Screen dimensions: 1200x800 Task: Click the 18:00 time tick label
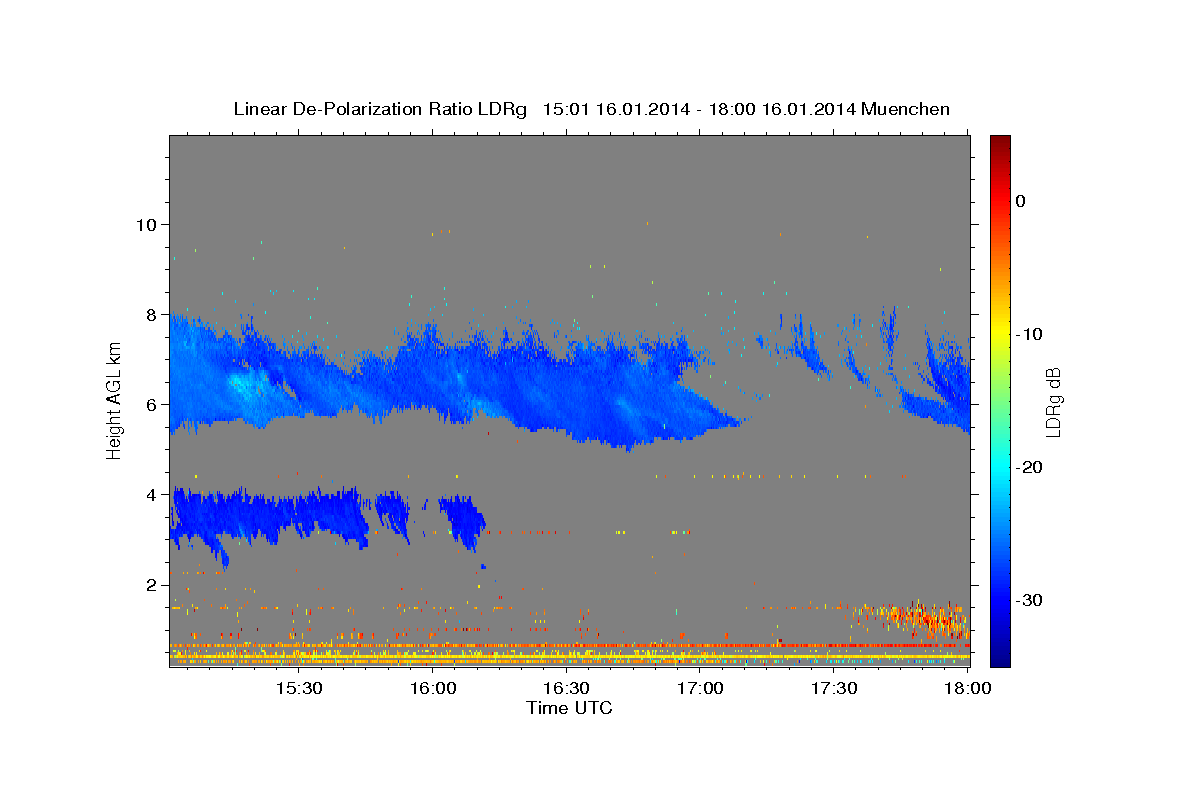tap(968, 689)
